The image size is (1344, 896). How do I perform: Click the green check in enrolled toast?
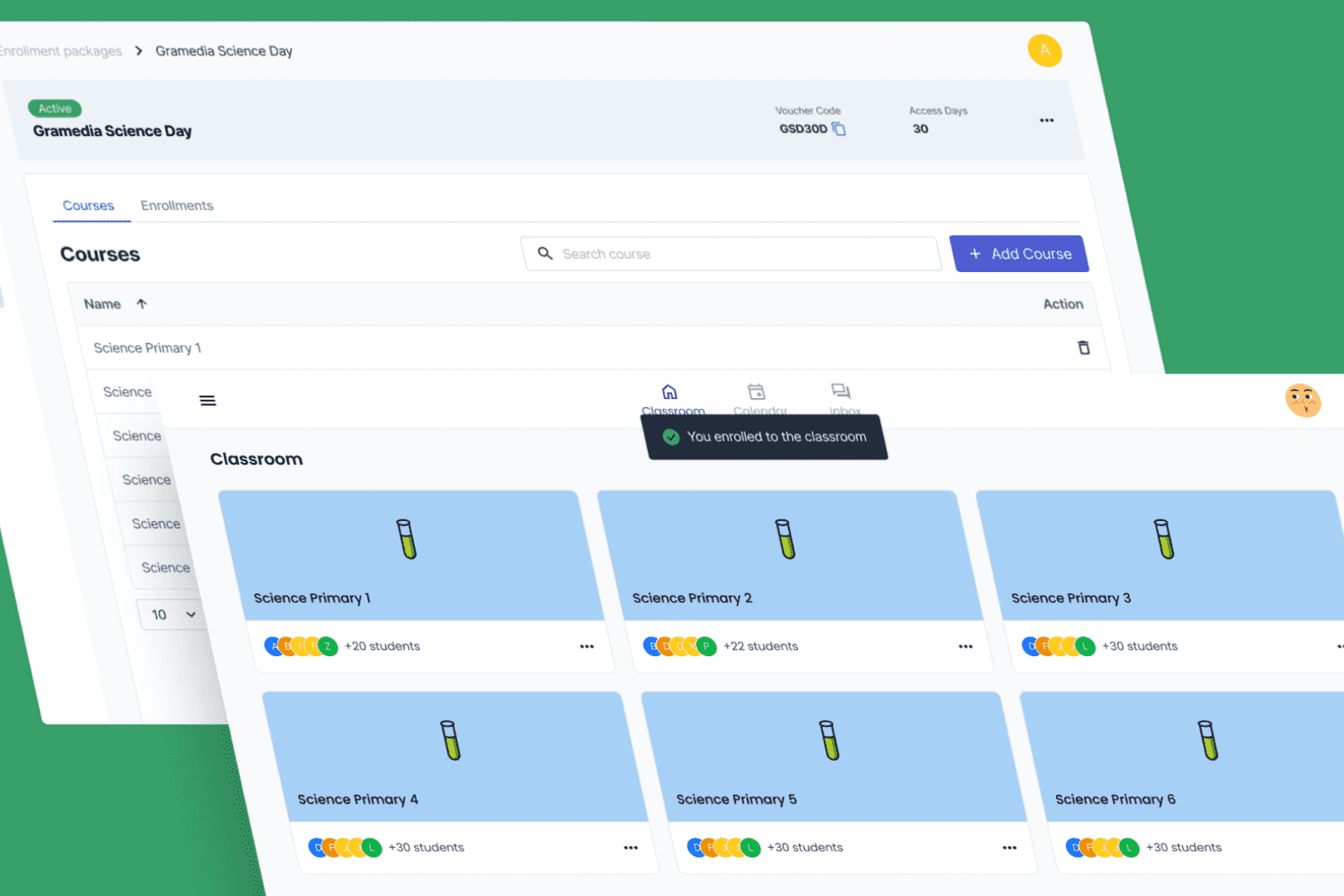tap(671, 437)
